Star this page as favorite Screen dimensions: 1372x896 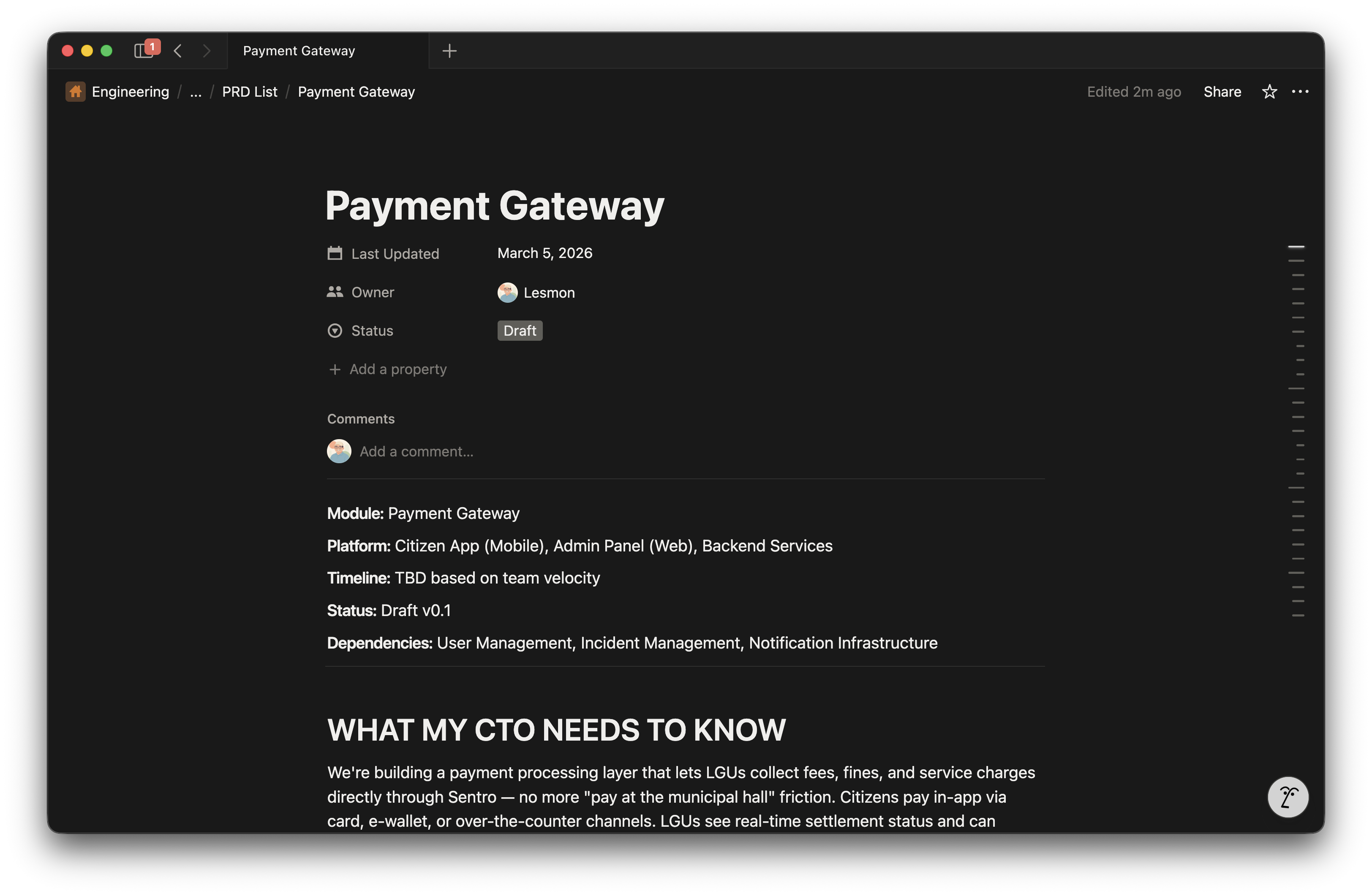click(x=1269, y=92)
